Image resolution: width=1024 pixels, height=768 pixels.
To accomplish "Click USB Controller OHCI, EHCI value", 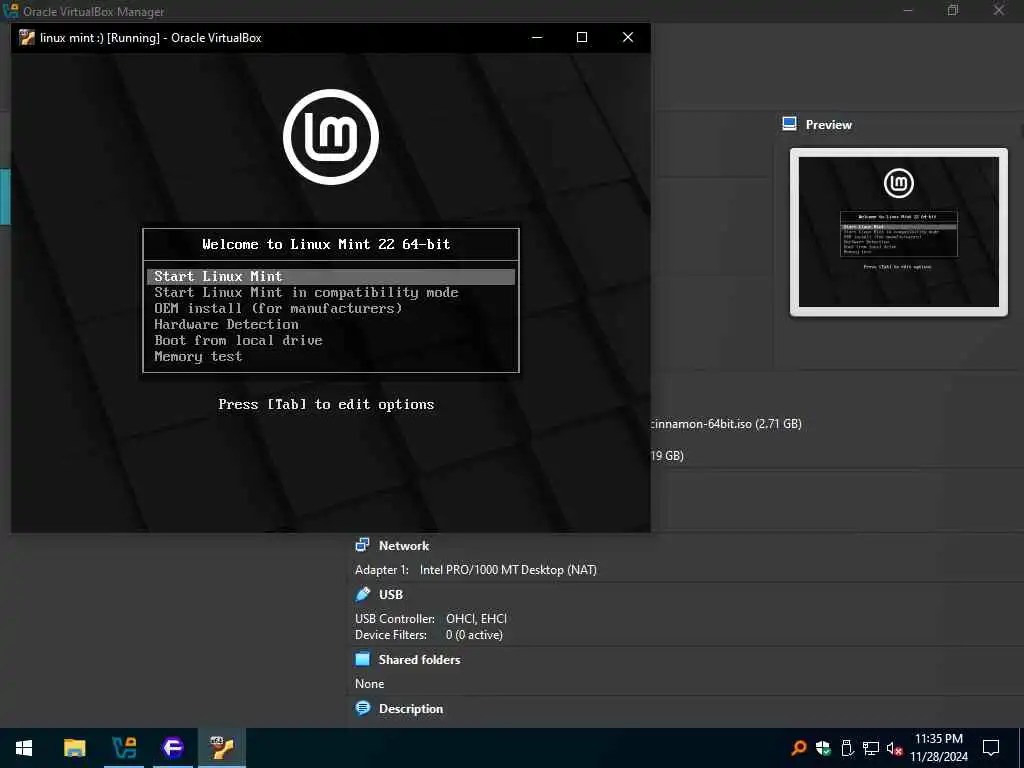I will (x=476, y=618).
